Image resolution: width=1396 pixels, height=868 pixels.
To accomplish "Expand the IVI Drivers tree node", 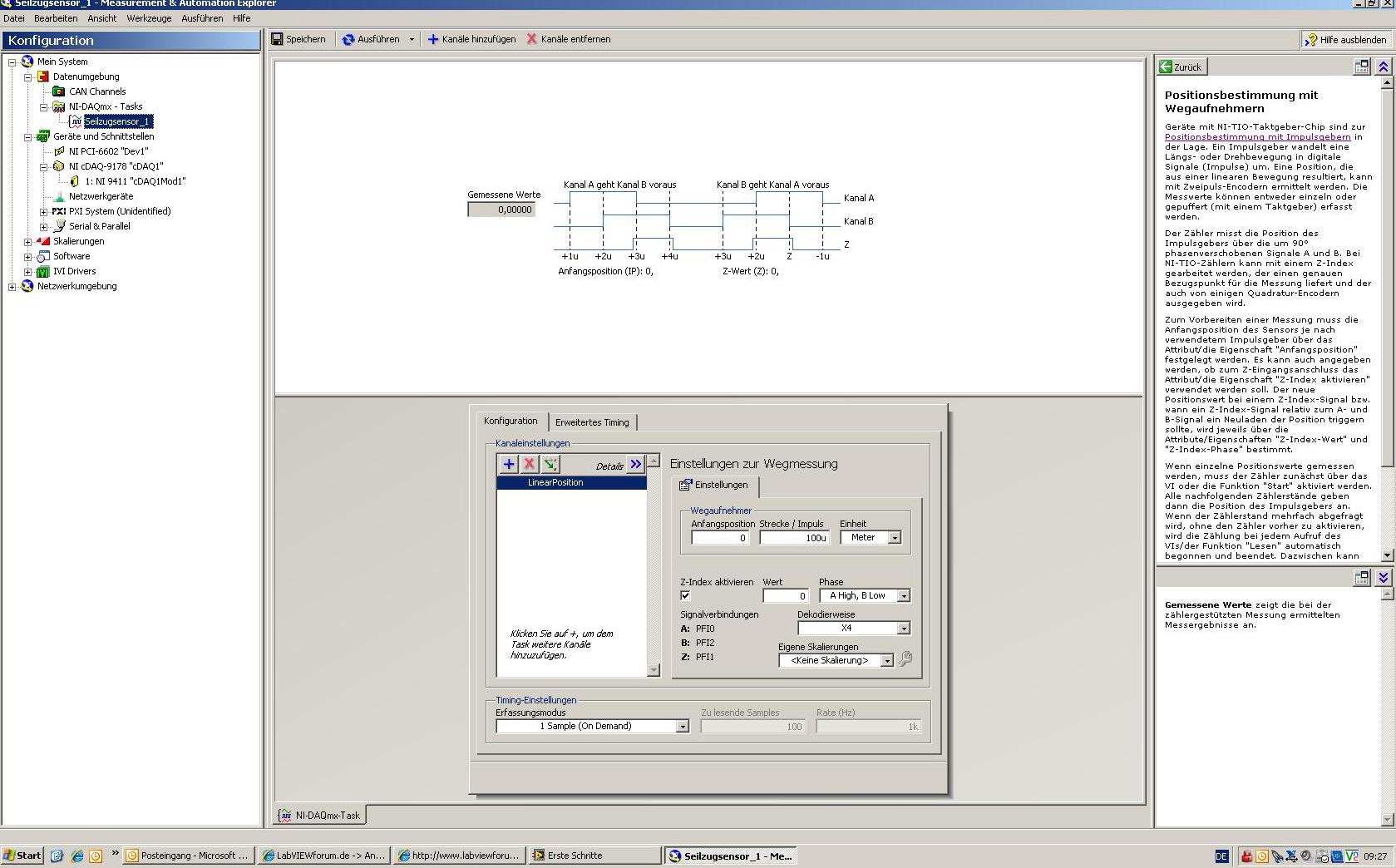I will (28, 271).
